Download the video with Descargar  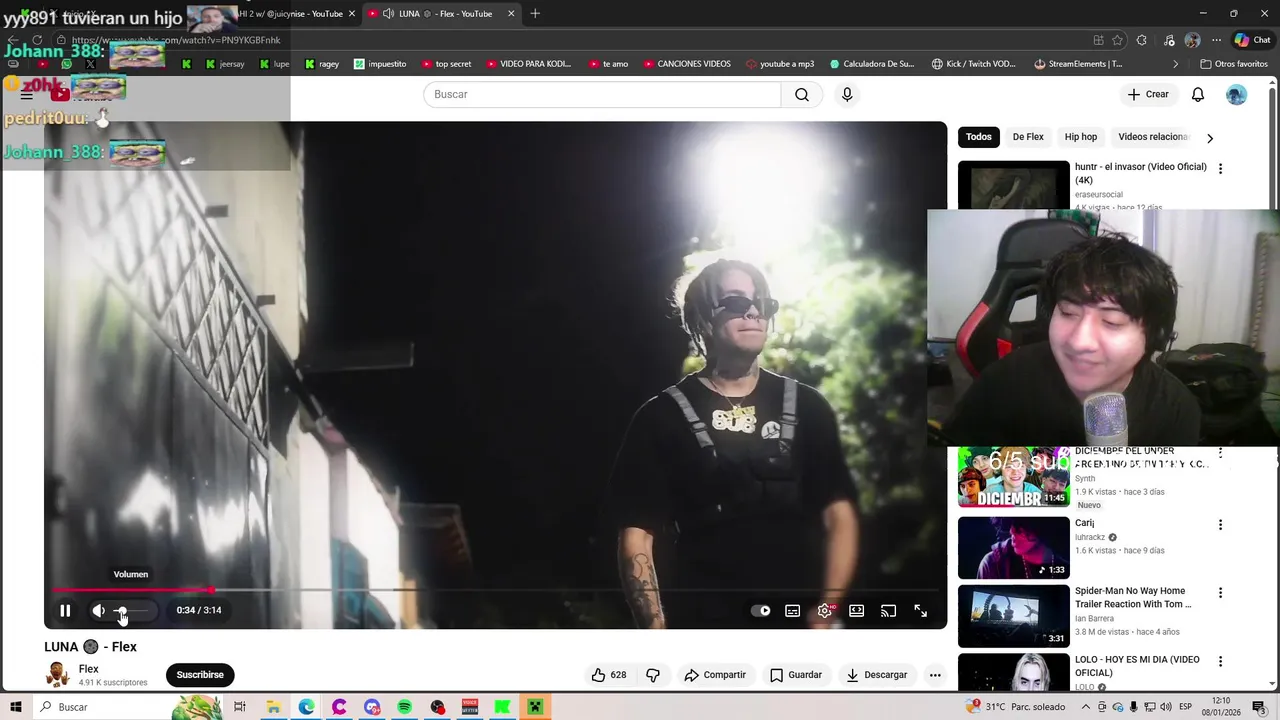(876, 675)
